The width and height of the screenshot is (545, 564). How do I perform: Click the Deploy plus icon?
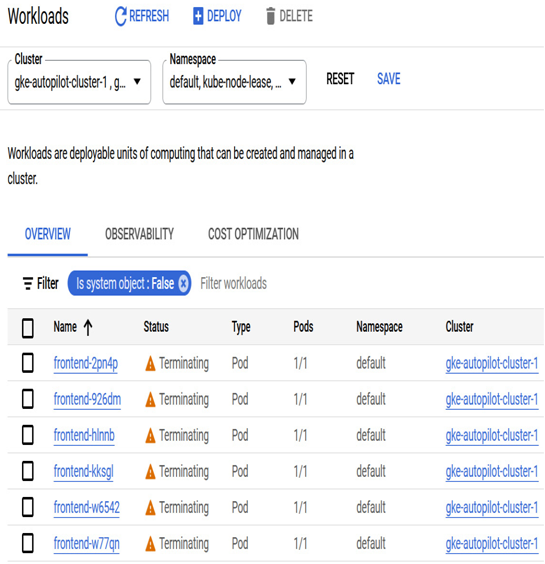(198, 17)
